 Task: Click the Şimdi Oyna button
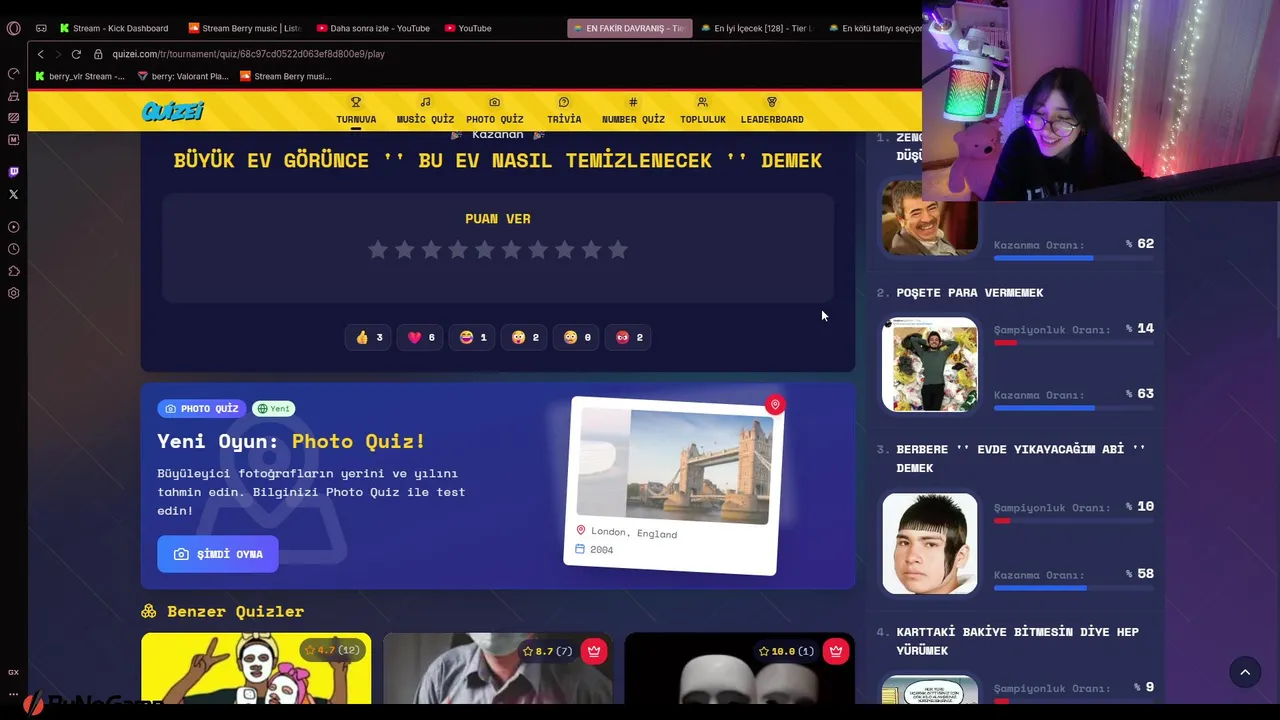click(217, 554)
